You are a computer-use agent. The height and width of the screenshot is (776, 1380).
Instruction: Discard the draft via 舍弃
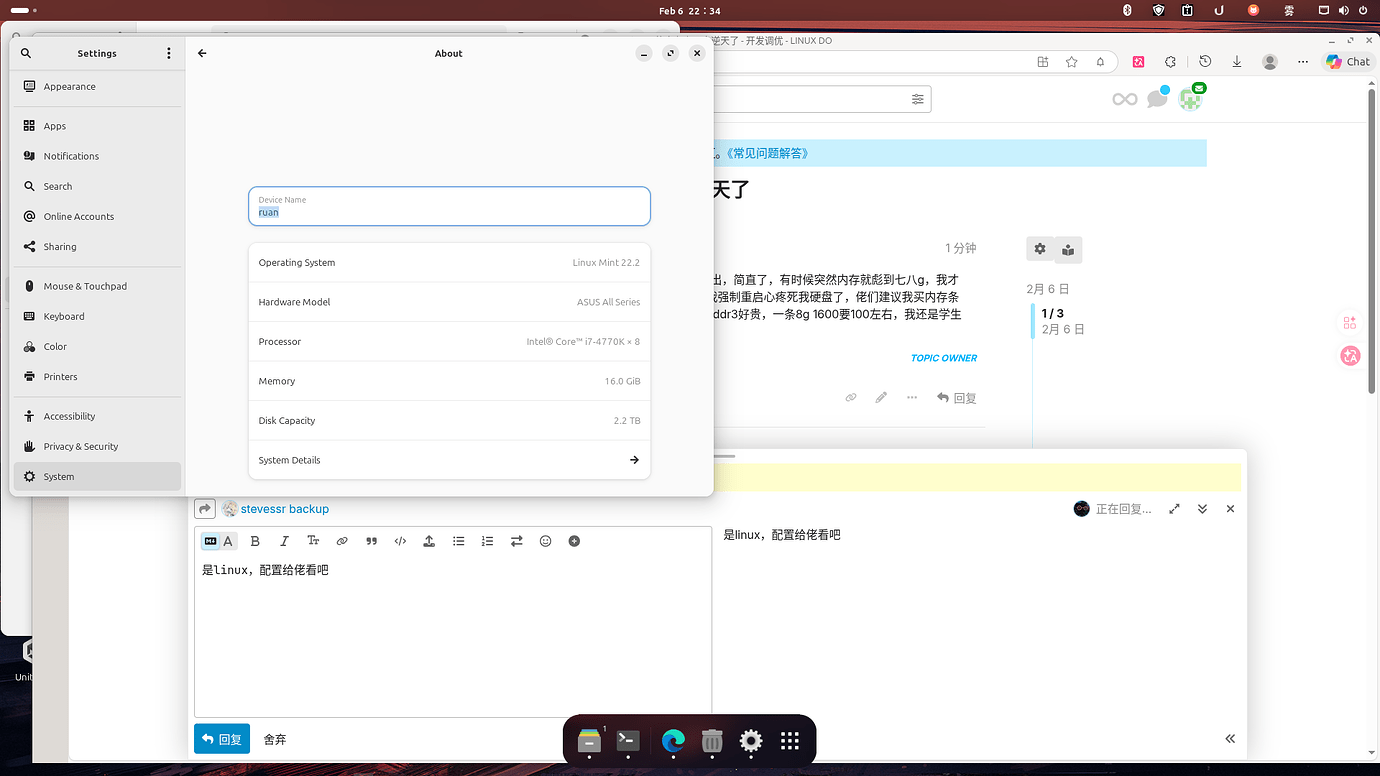coord(275,739)
